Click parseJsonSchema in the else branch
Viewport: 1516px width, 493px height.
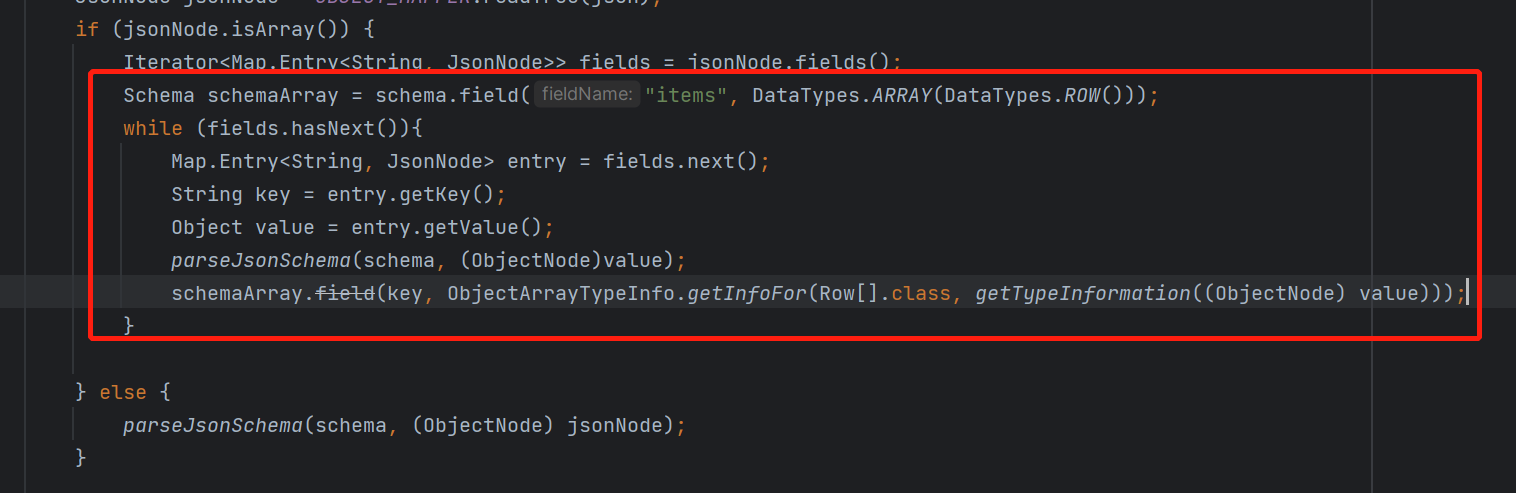(213, 425)
